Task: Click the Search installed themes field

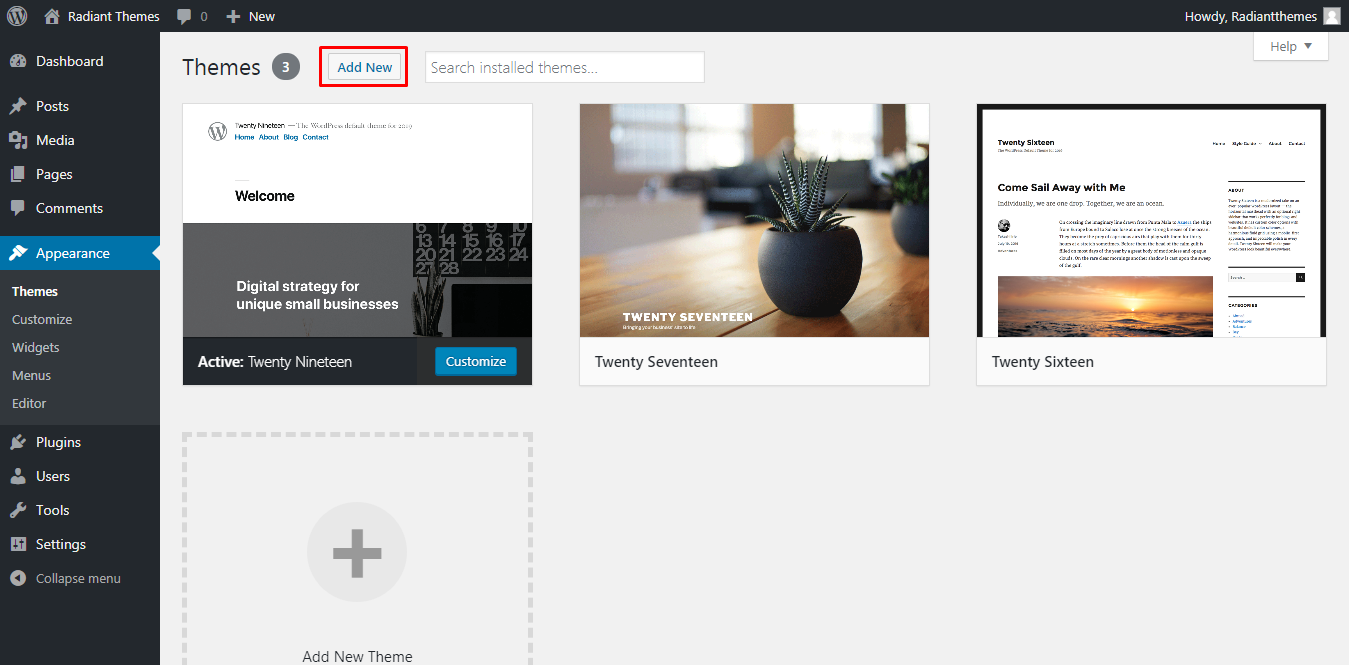Action: tap(564, 67)
